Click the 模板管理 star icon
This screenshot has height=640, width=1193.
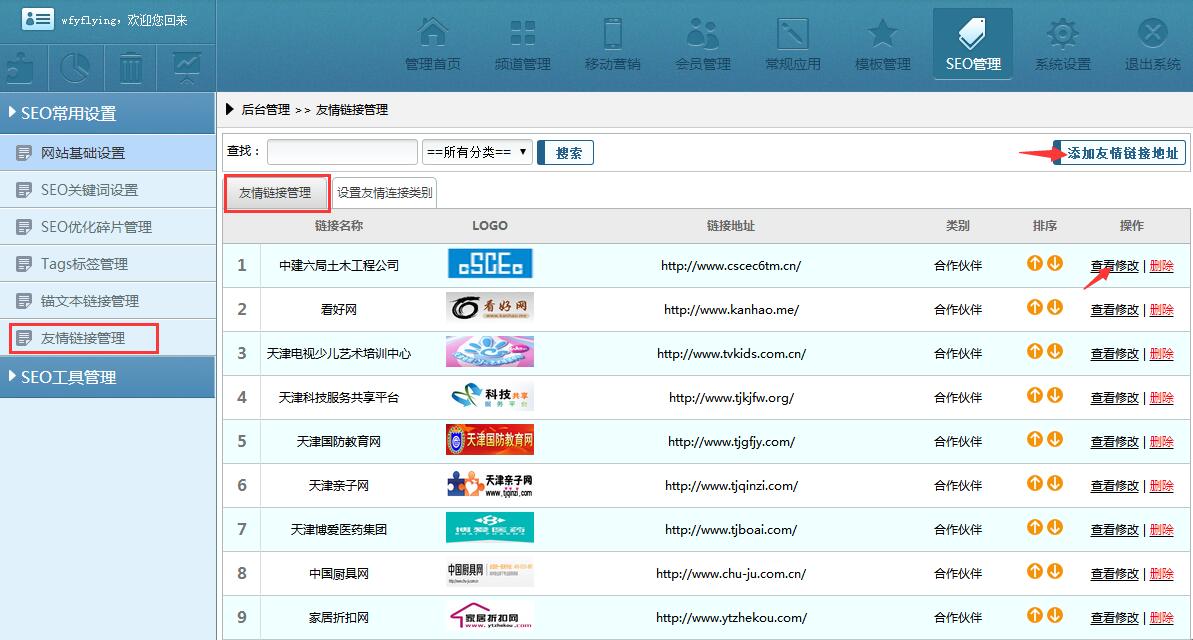[x=882, y=36]
